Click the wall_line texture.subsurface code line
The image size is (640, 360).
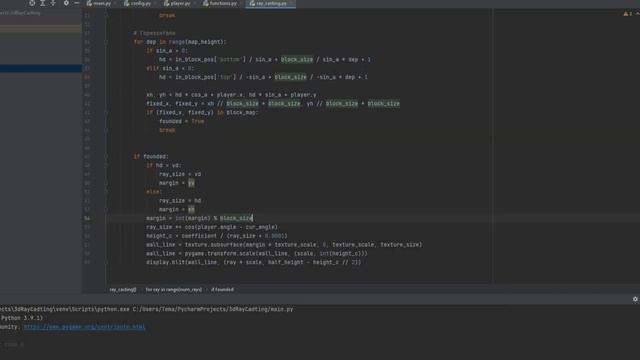[284, 245]
